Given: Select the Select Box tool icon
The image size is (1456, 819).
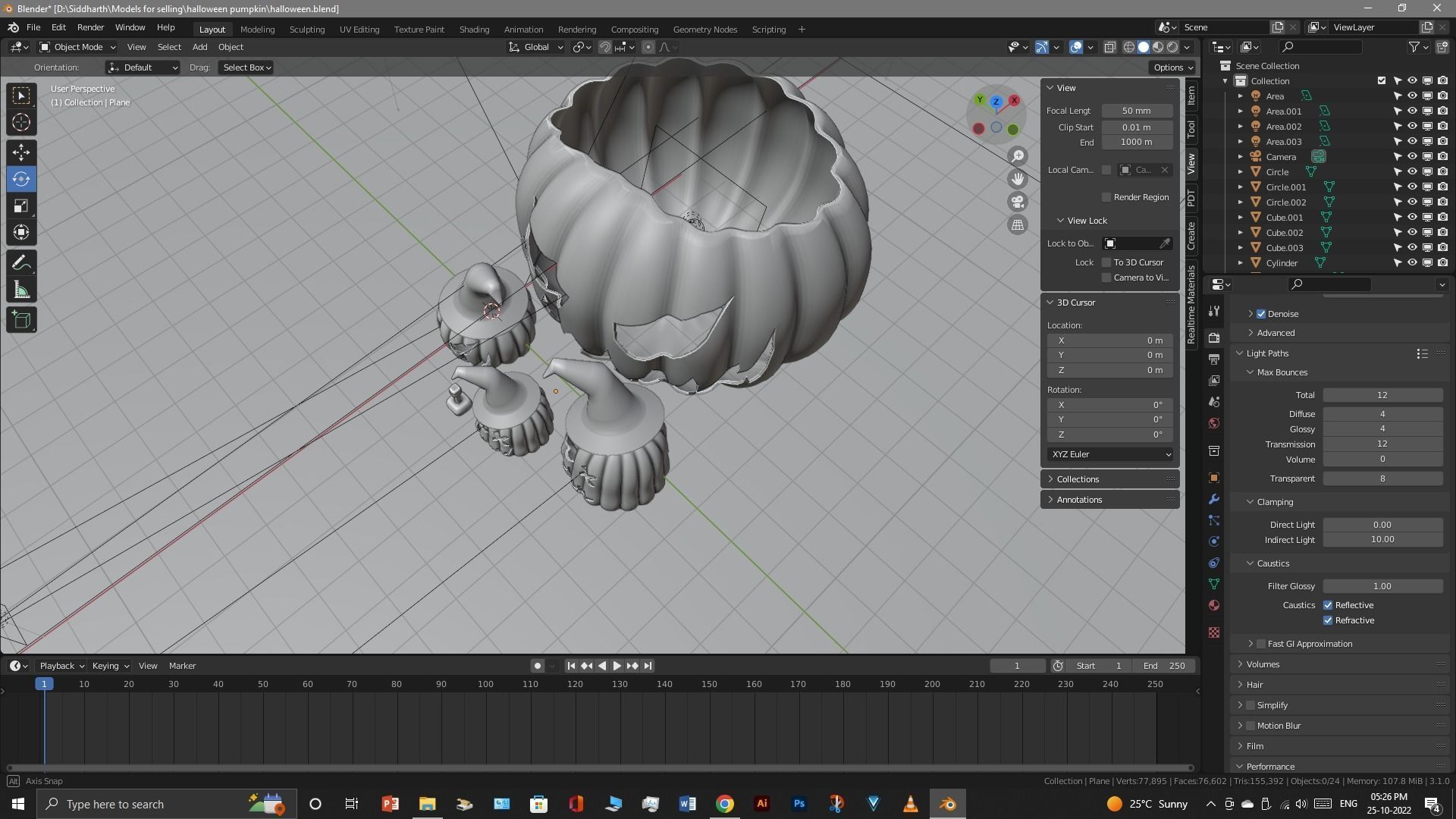Looking at the screenshot, I should (x=21, y=96).
